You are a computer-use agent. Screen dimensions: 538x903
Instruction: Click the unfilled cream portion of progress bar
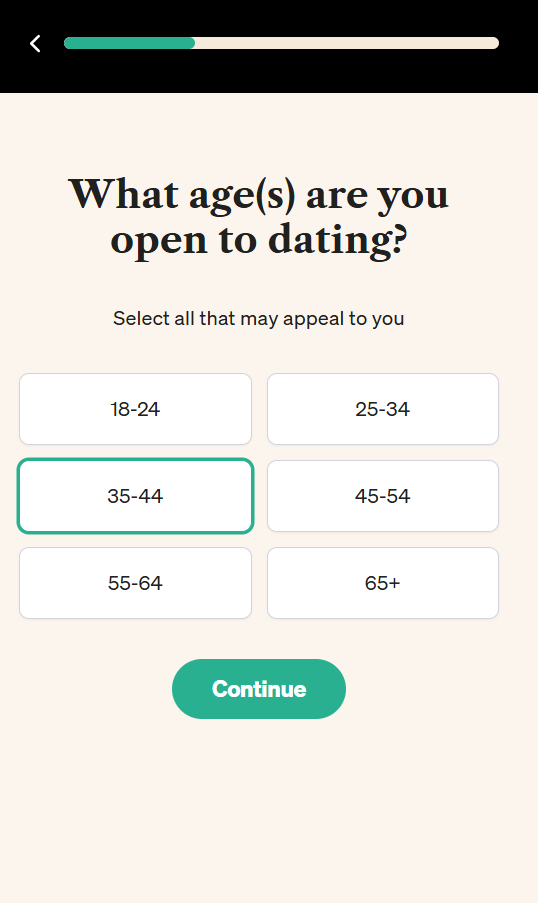pyautogui.click(x=347, y=43)
